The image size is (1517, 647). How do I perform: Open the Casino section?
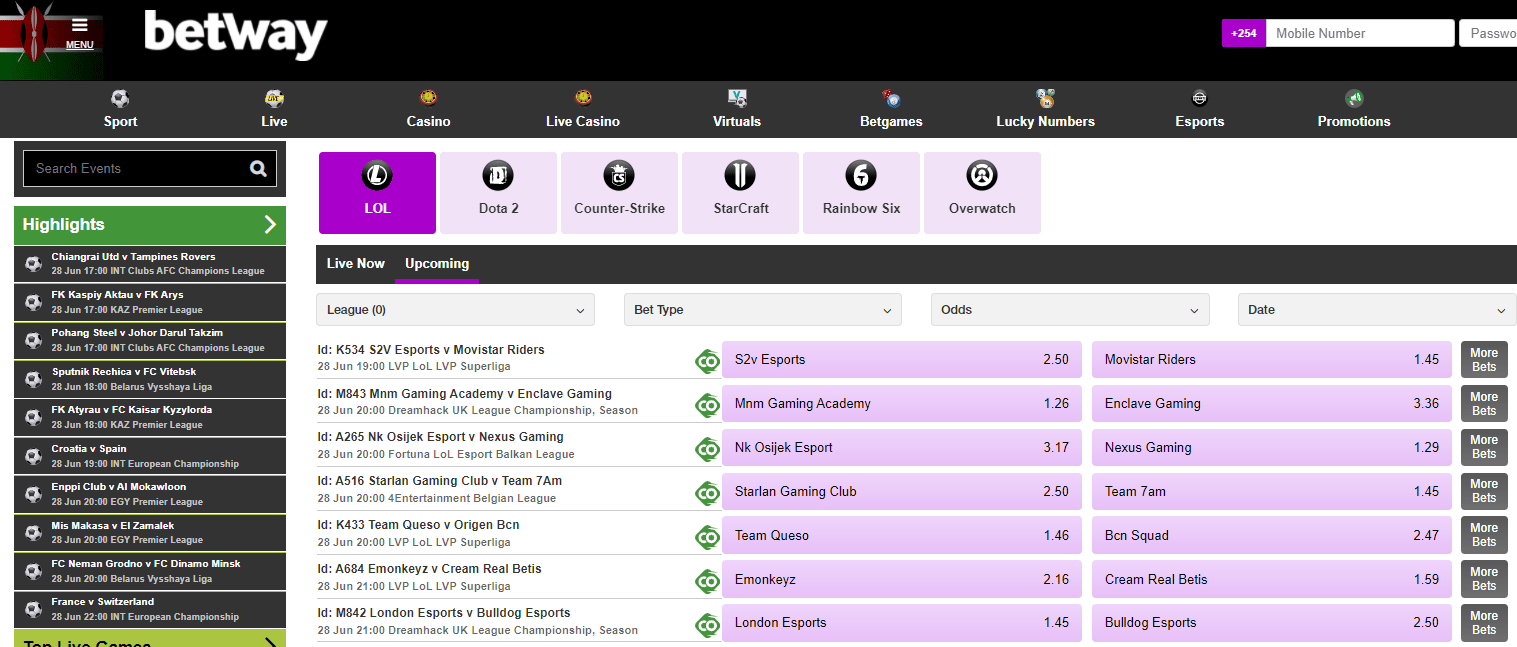pyautogui.click(x=428, y=109)
